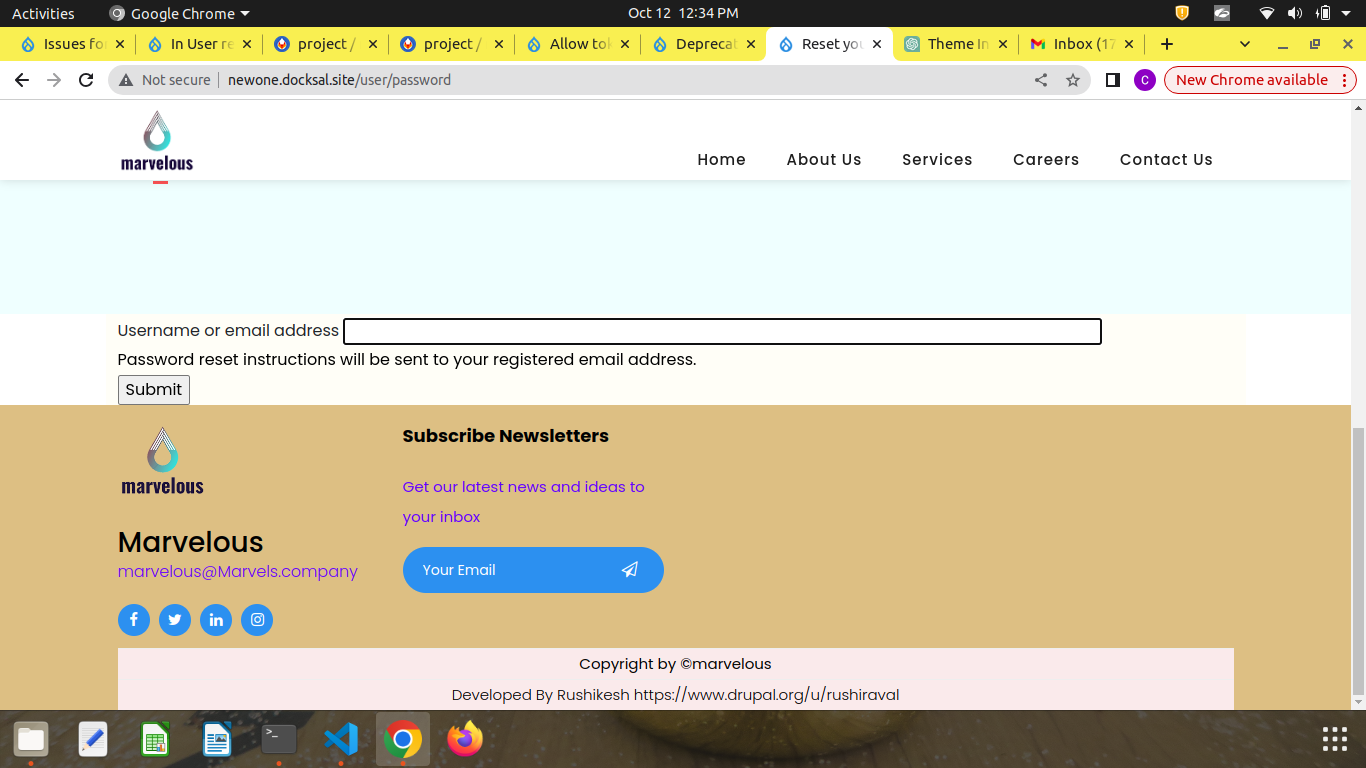Image resolution: width=1366 pixels, height=768 pixels.
Task: Select the Instagram icon in the footer
Action: [256, 620]
